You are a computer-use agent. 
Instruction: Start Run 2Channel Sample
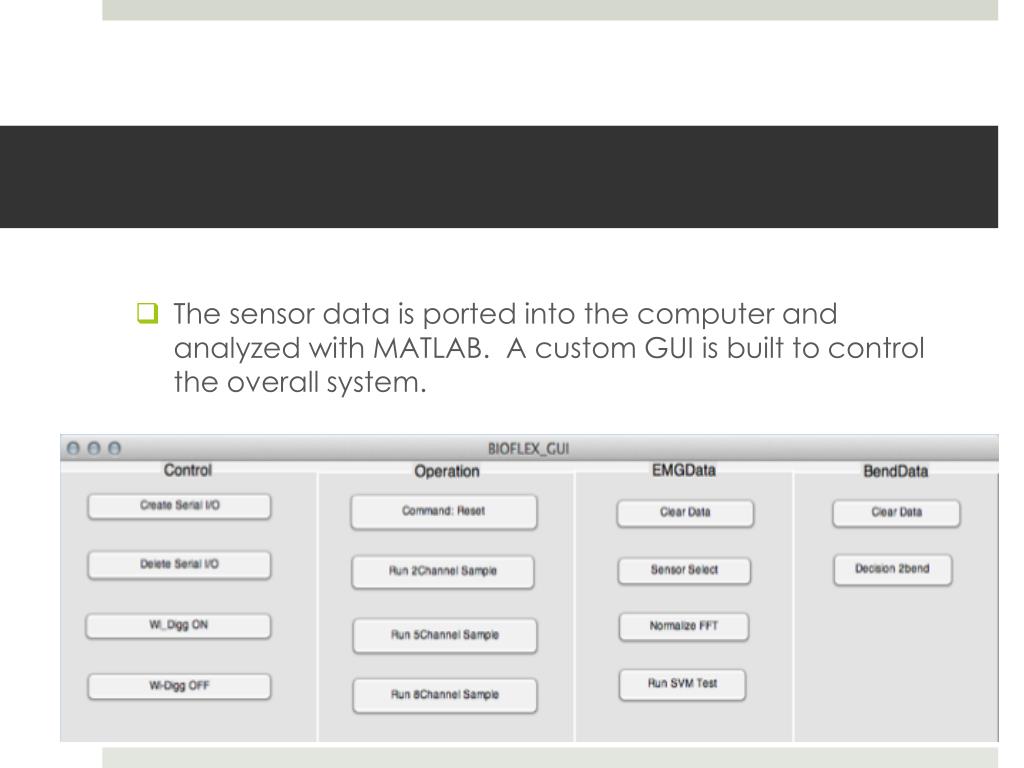pos(443,571)
